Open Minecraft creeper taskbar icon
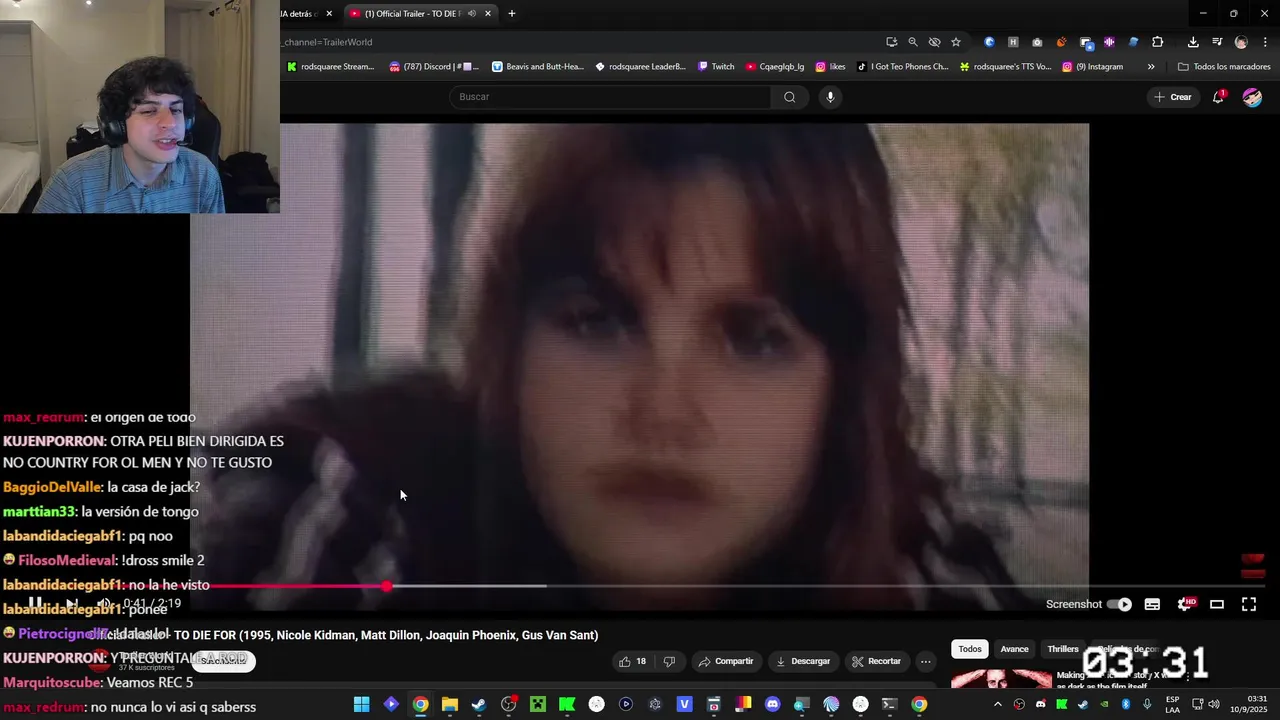 tap(538, 704)
